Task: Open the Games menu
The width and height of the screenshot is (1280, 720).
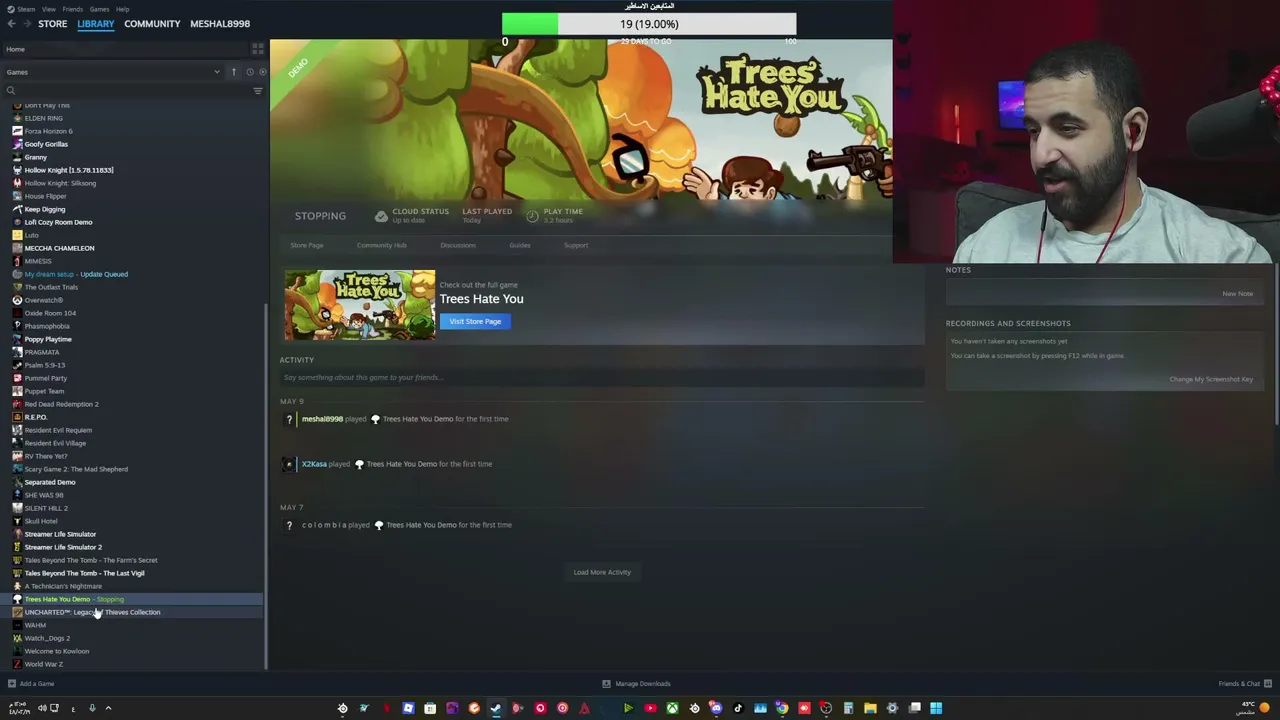Action: 99,9
